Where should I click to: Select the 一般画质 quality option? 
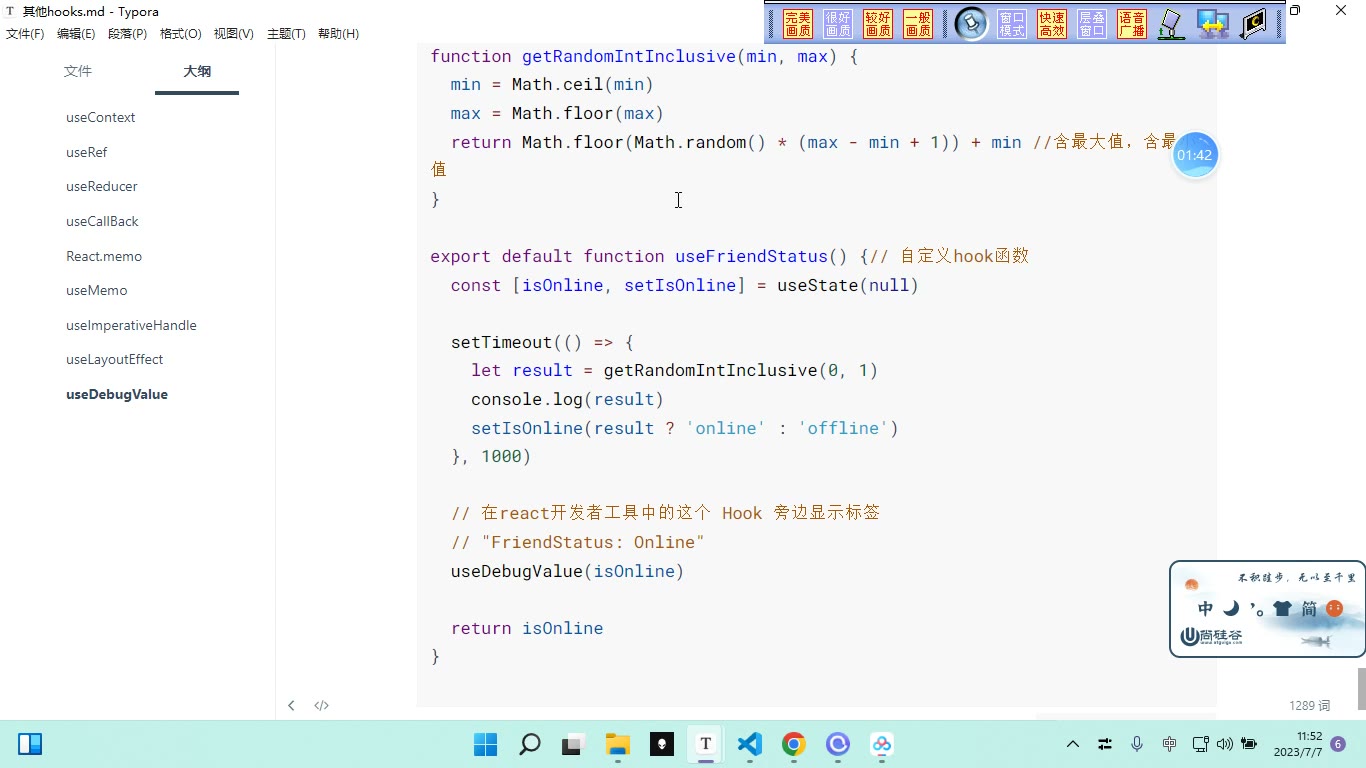tap(918, 24)
